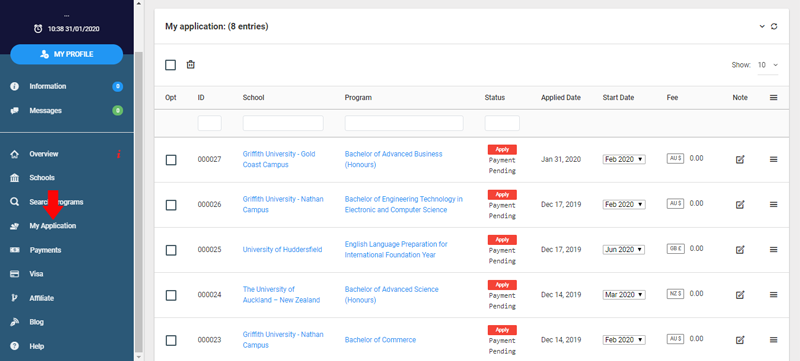Click Apply badge for application 000024

coord(502,285)
